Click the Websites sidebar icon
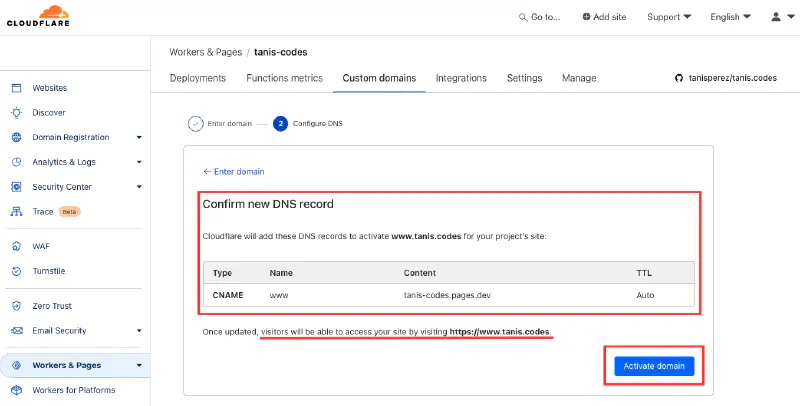Screen dimensions: 800x406 (x=16, y=88)
